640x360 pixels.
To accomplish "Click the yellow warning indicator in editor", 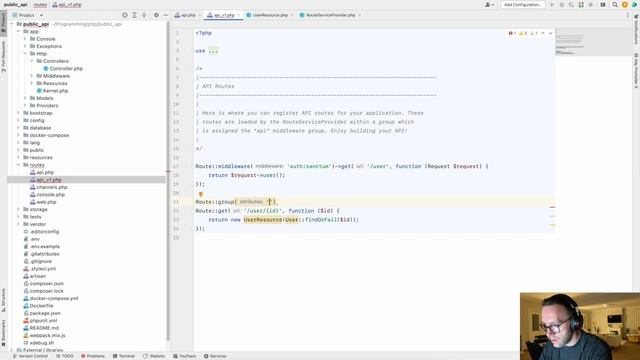I will tap(523, 33).
